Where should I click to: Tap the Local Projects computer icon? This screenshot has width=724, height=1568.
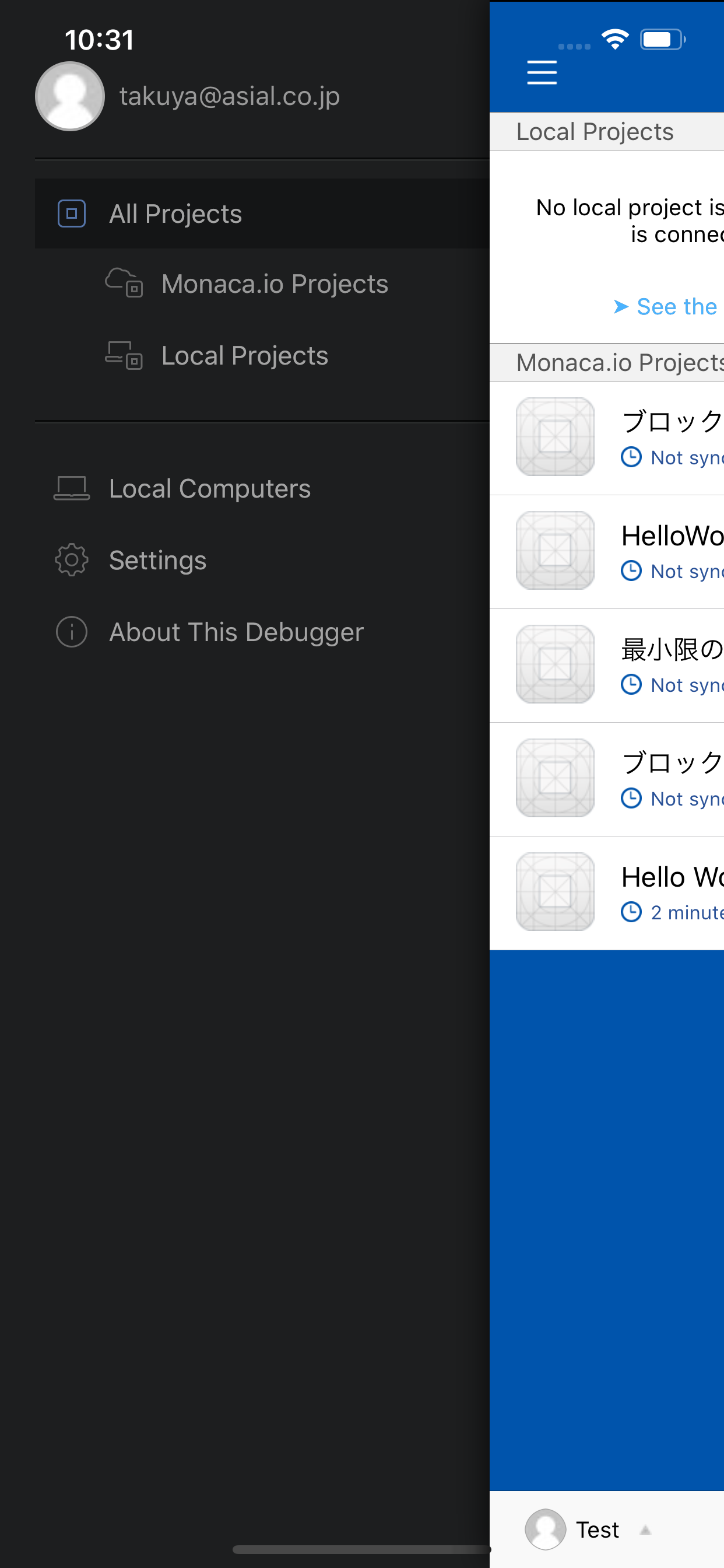124,355
